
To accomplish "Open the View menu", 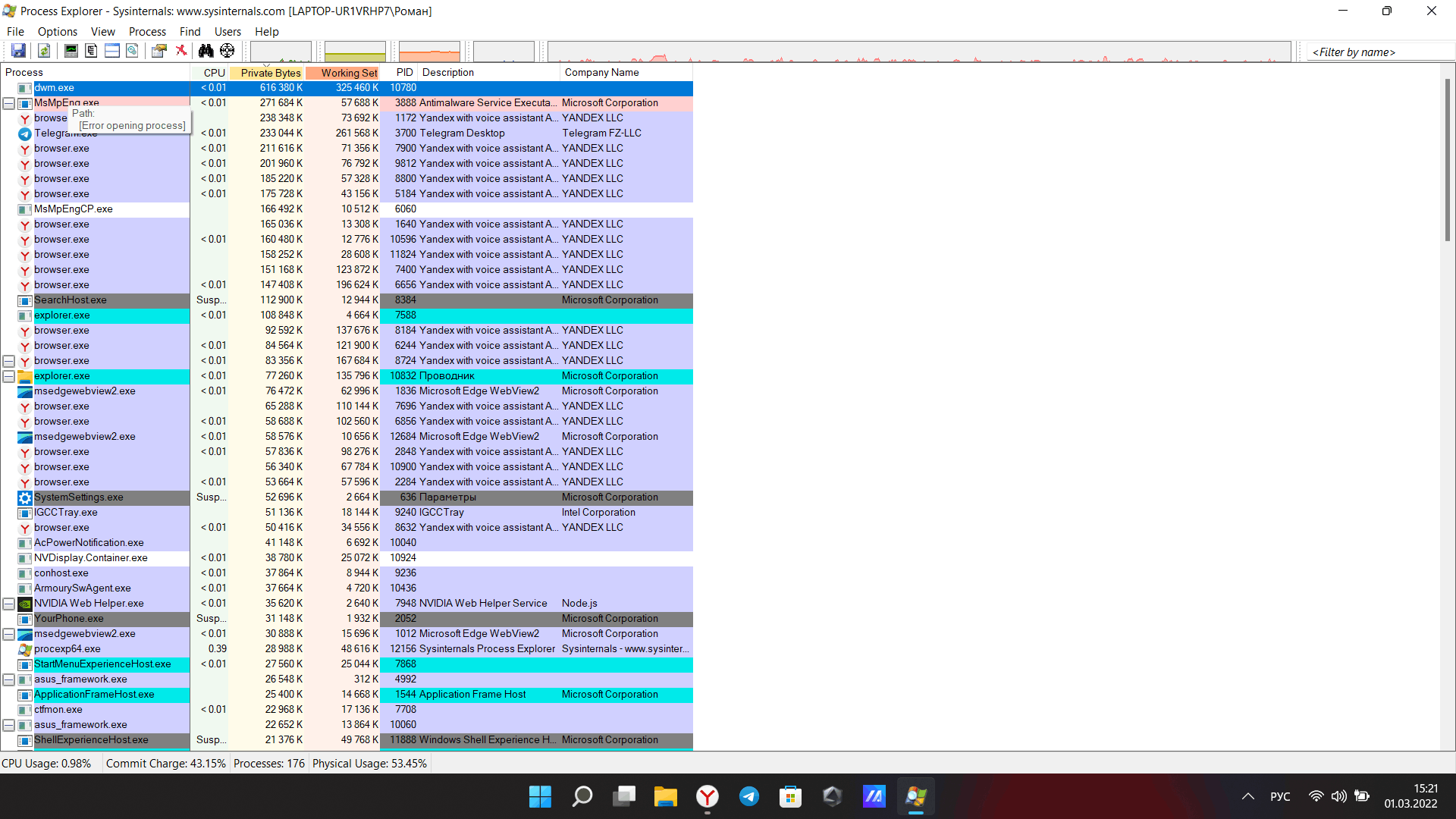I will [103, 32].
